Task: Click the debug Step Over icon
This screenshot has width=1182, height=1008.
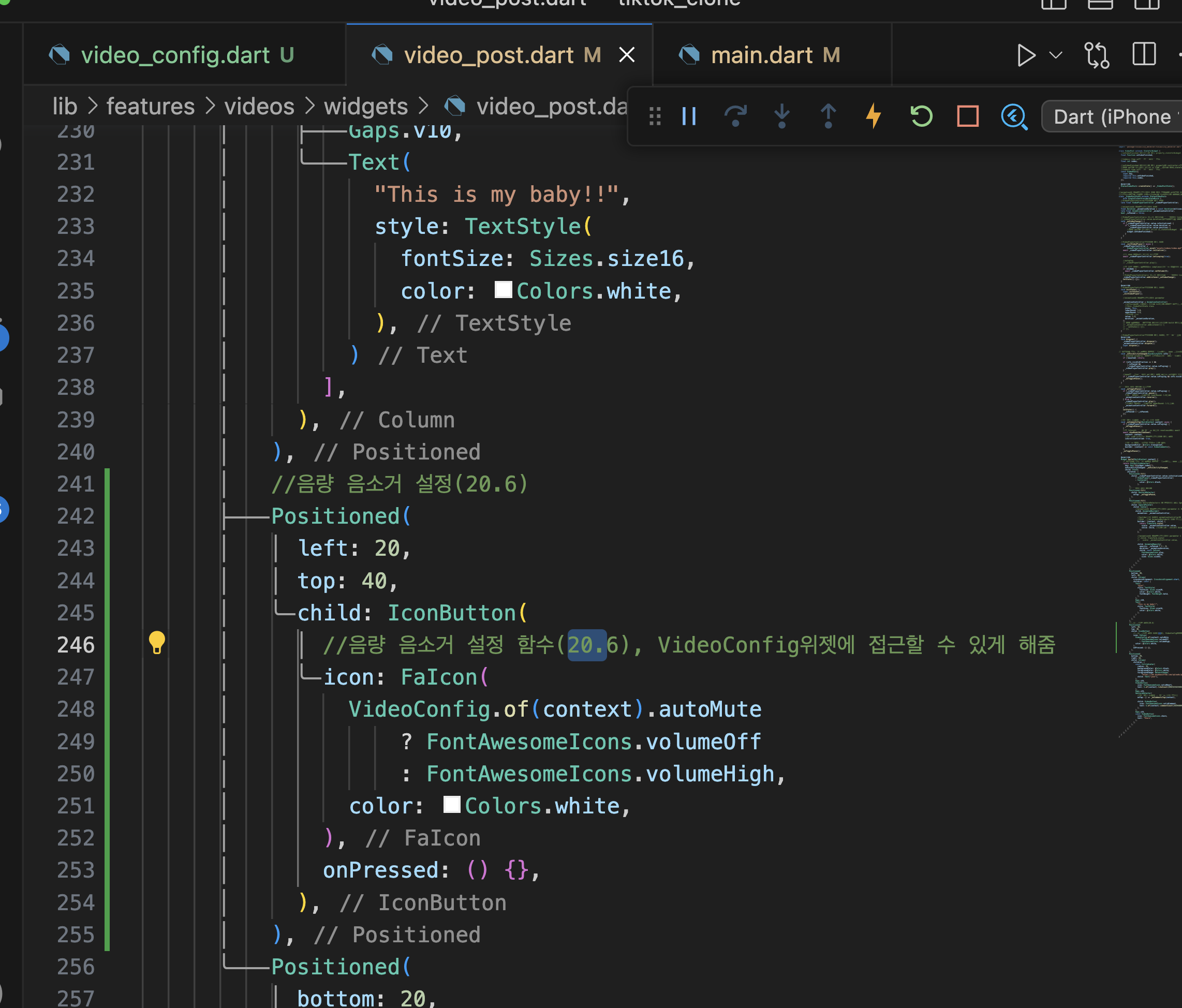Action: 735,116
